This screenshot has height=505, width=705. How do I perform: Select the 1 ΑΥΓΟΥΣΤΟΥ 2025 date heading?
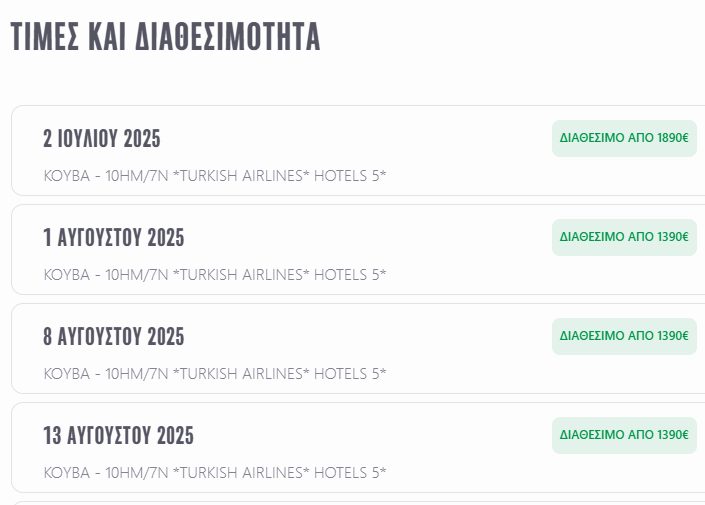pos(113,238)
